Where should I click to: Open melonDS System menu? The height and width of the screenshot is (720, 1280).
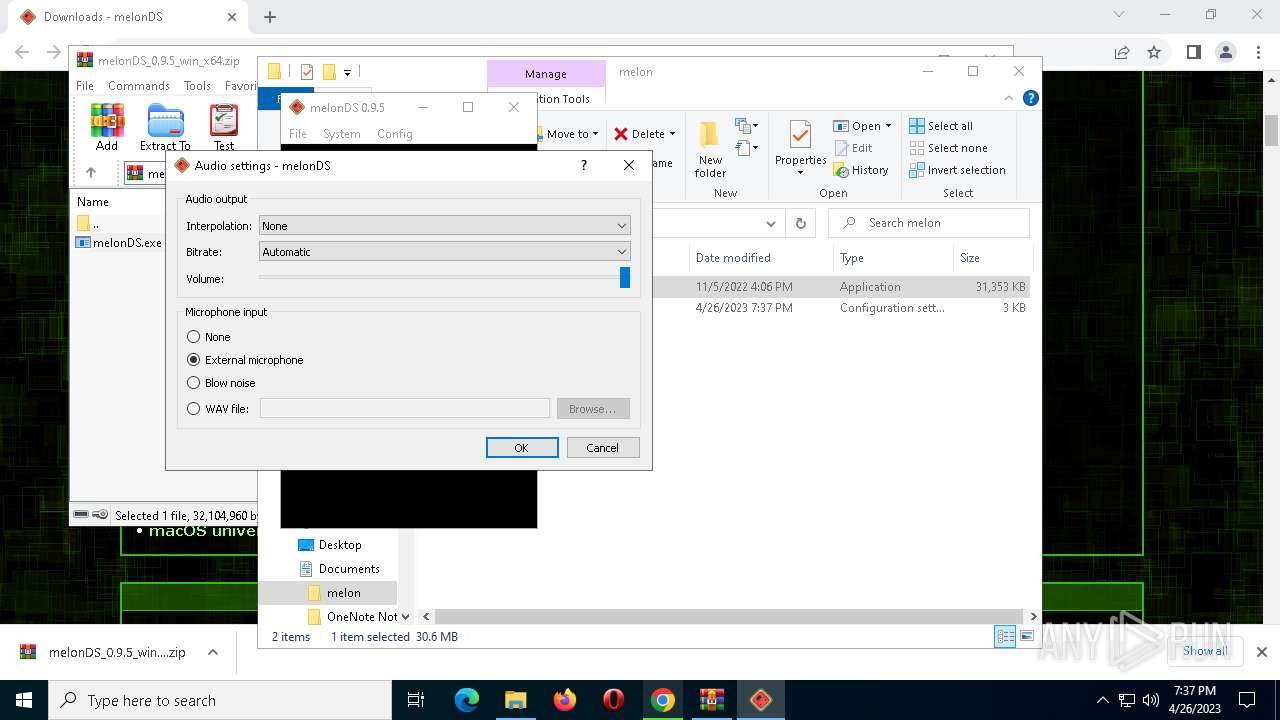341,134
